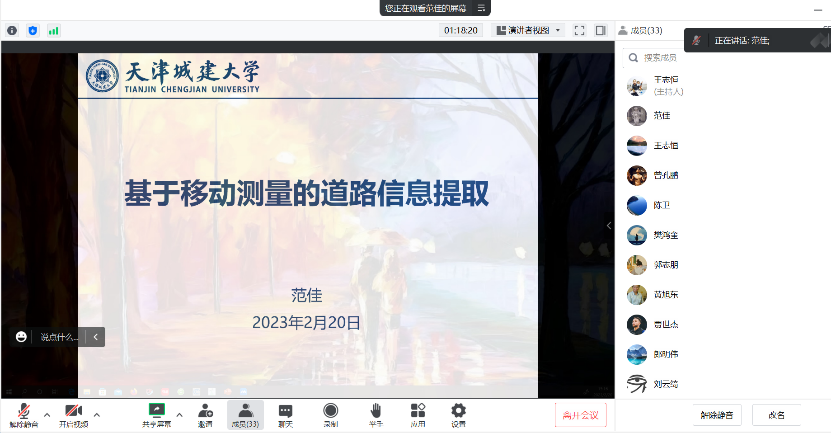
Task: Start recording the meeting
Action: [x=331, y=415]
